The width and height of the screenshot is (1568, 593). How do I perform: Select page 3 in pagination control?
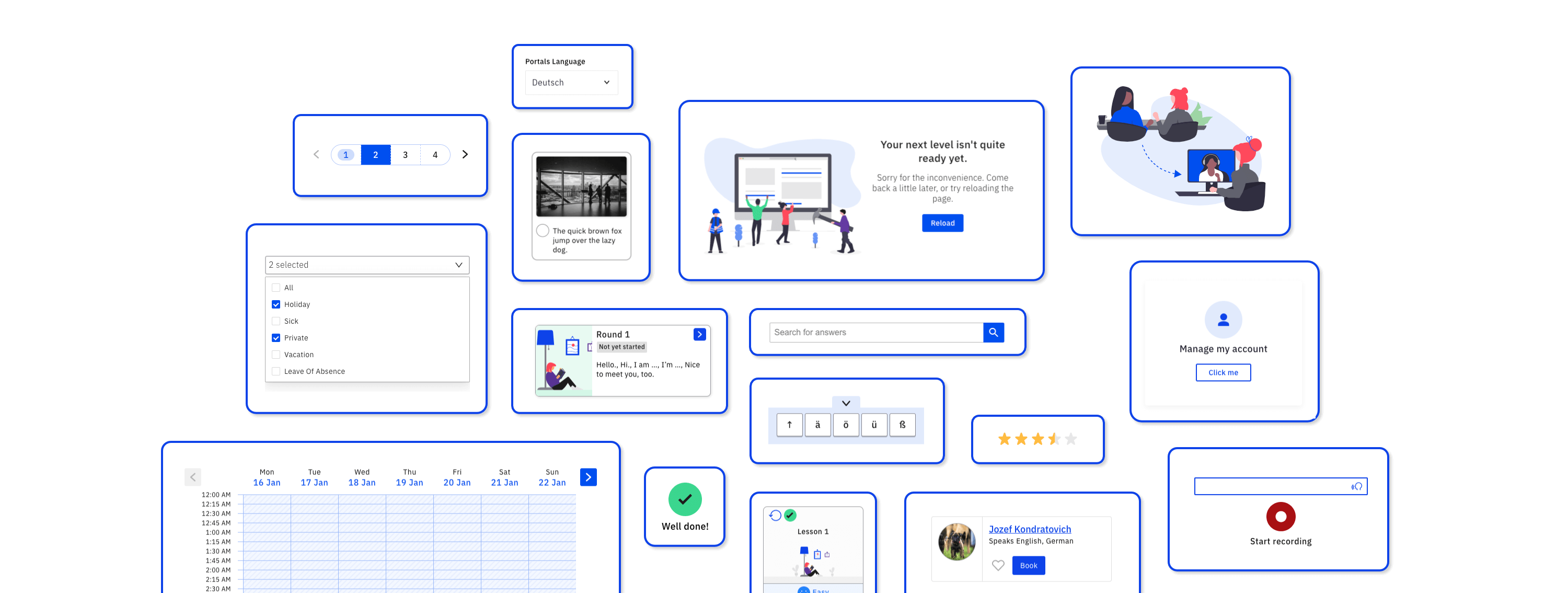coord(405,154)
